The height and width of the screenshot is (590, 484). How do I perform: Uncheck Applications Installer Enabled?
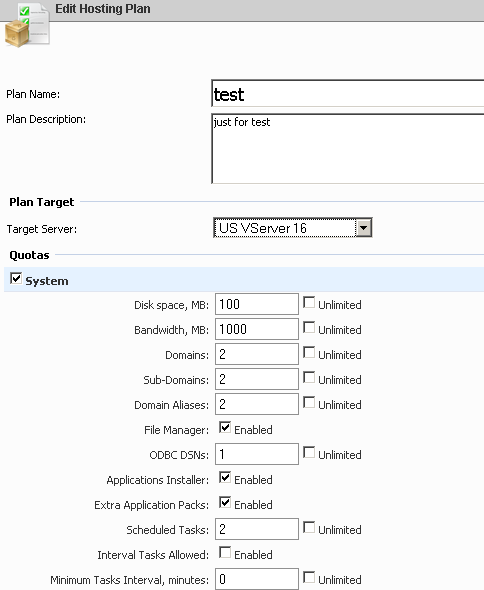click(225, 477)
